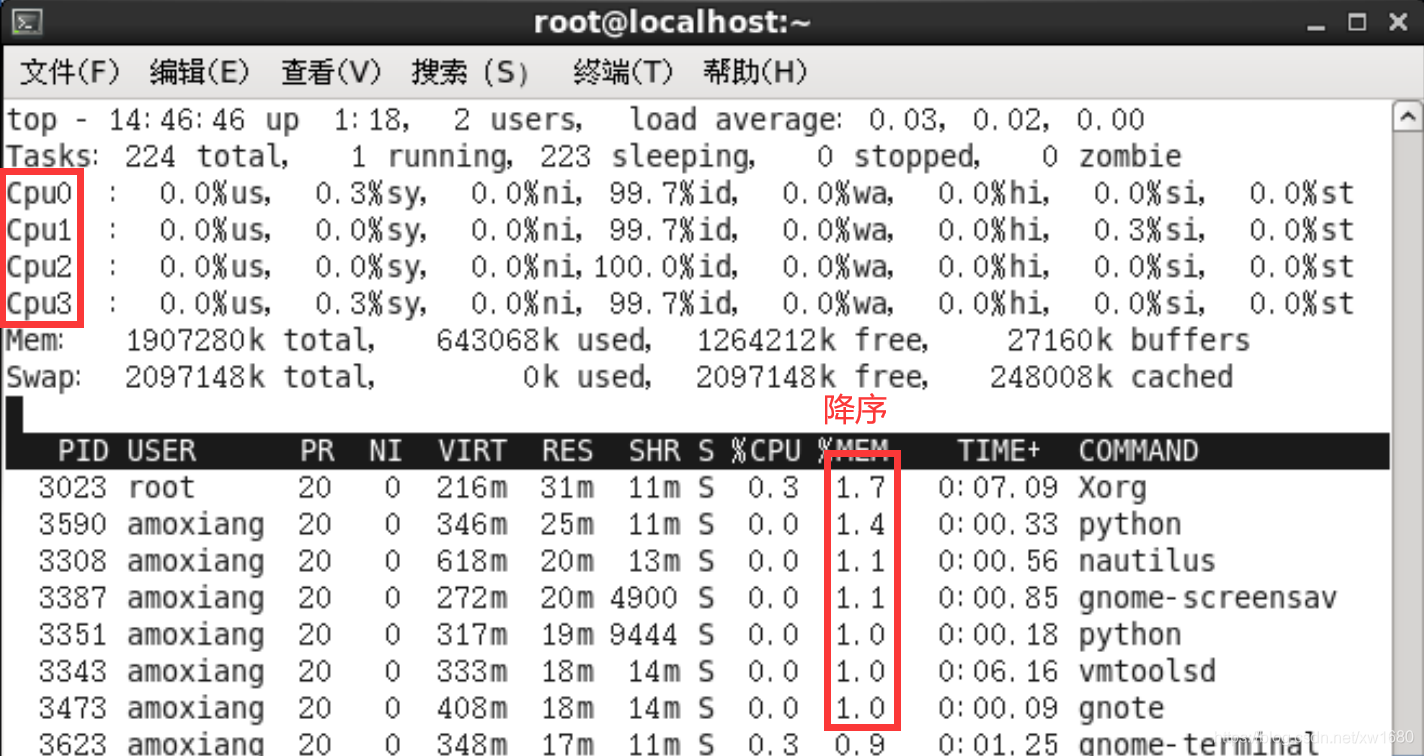Click the Cpu3 label

pos(40,304)
